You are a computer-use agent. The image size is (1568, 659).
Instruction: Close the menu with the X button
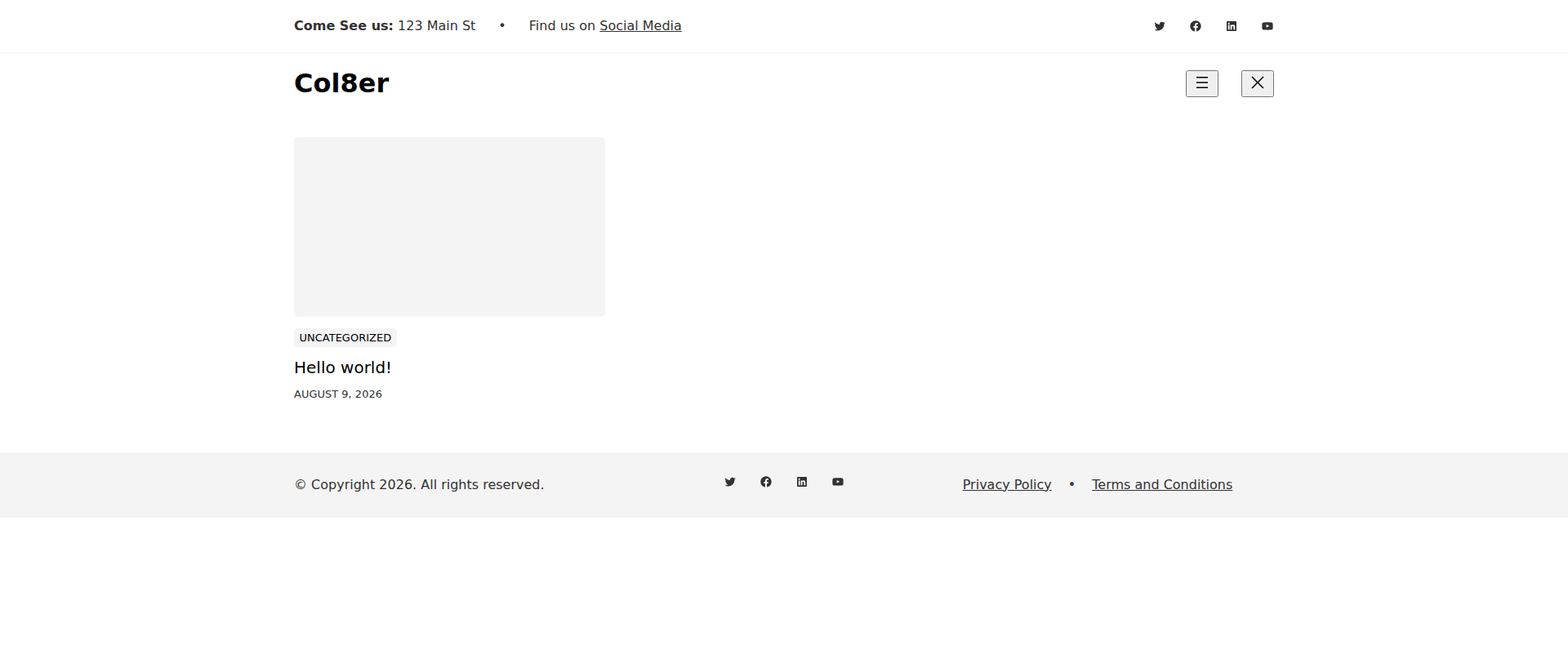pos(1258,83)
